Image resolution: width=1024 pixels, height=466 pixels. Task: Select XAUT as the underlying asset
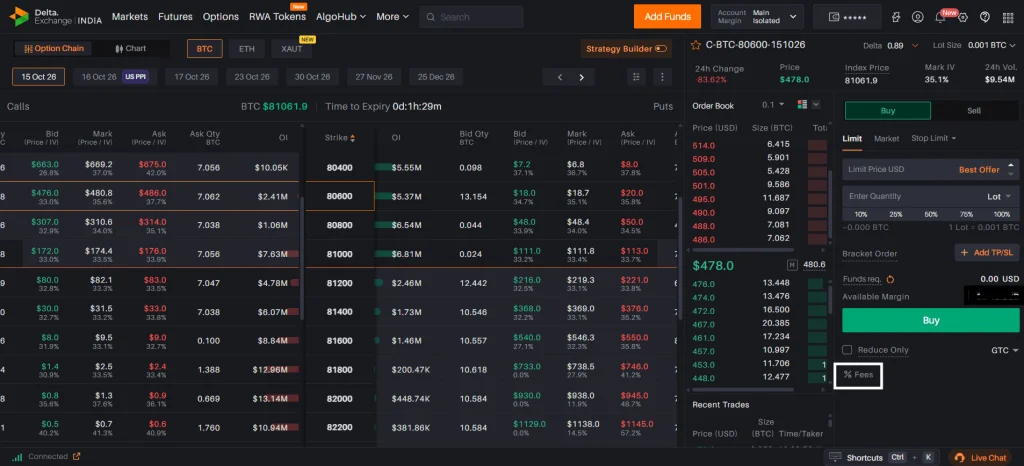[x=292, y=48]
